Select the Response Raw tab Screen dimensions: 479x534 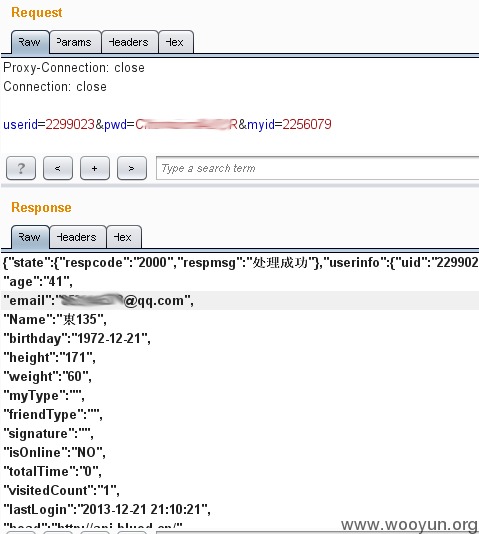pyautogui.click(x=30, y=237)
